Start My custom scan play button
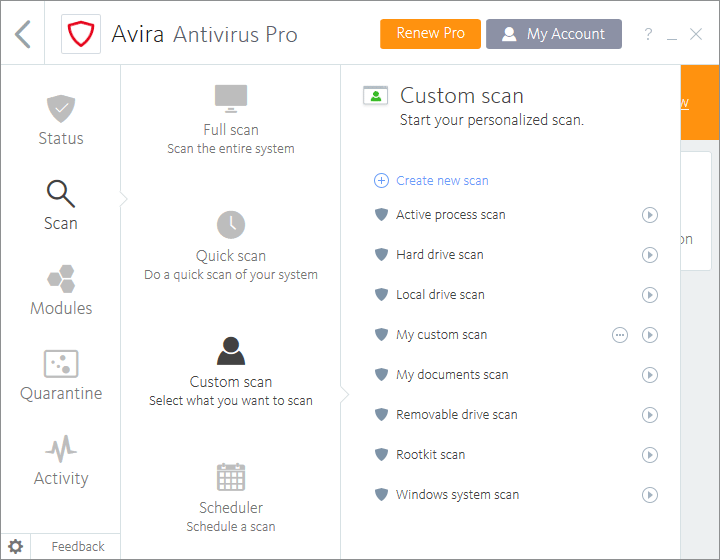The image size is (720, 560). click(650, 335)
